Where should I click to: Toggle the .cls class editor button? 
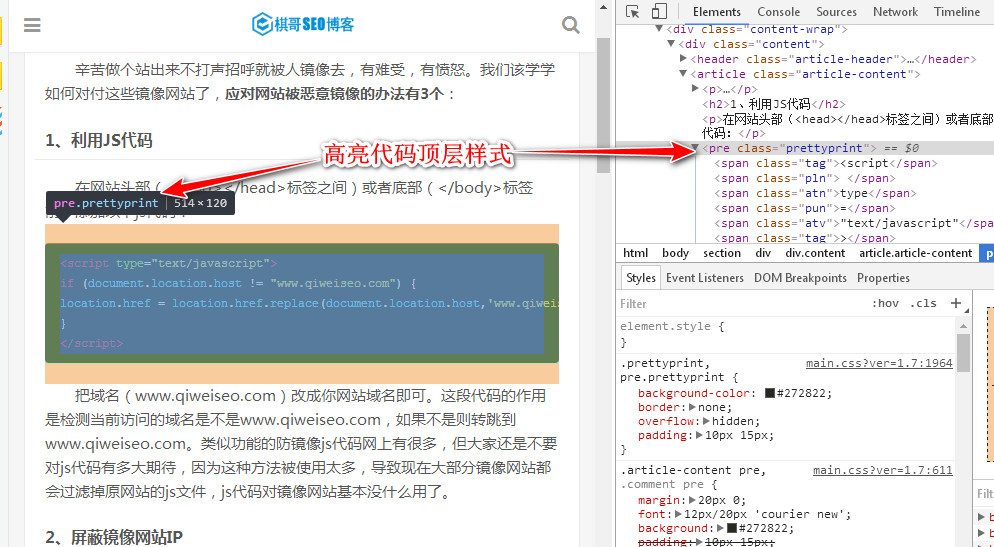[923, 303]
